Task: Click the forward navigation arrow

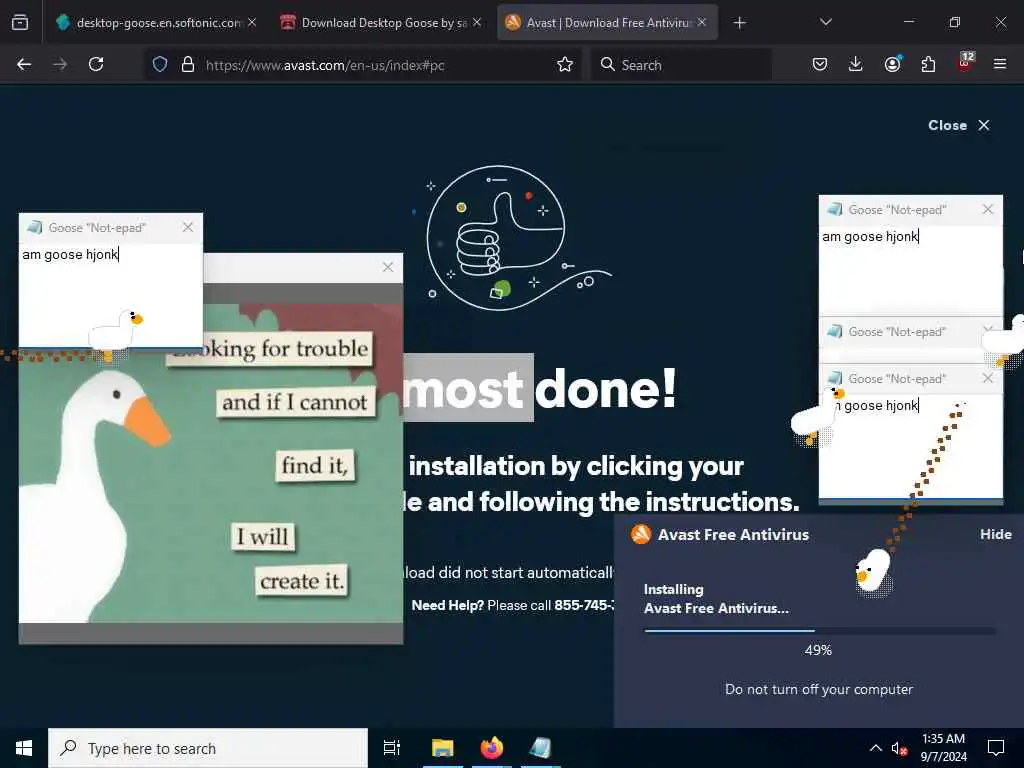Action: (60, 64)
